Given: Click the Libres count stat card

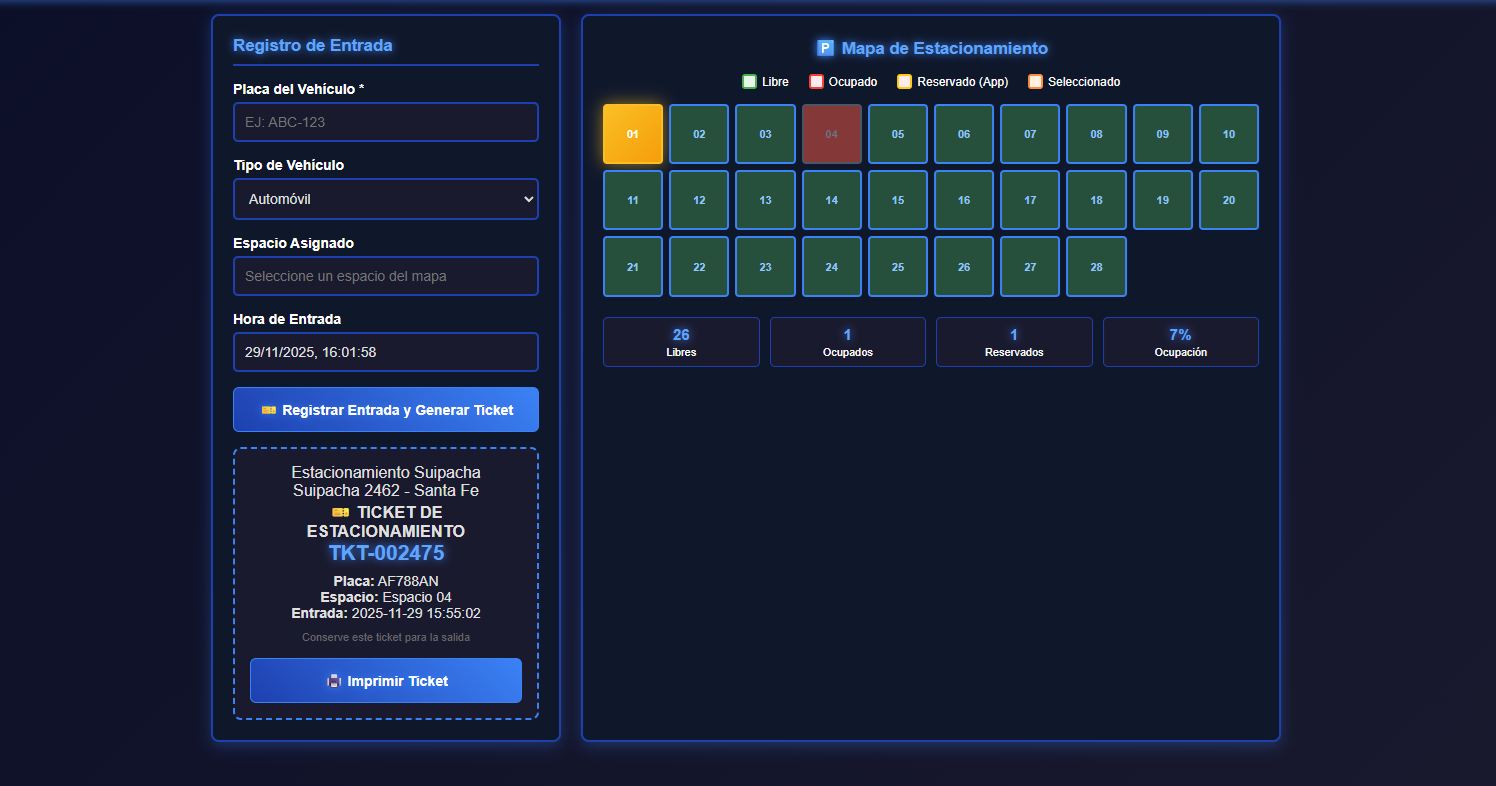Looking at the screenshot, I should pyautogui.click(x=681, y=342).
